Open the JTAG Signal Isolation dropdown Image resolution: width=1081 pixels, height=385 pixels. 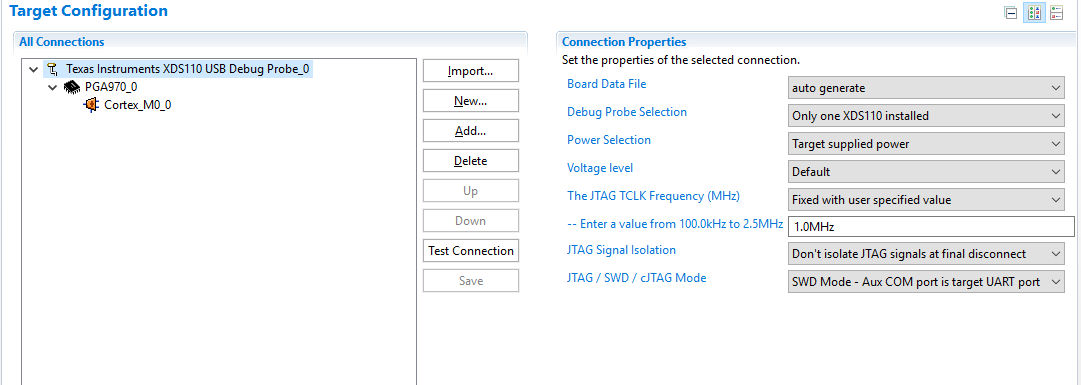click(x=926, y=254)
